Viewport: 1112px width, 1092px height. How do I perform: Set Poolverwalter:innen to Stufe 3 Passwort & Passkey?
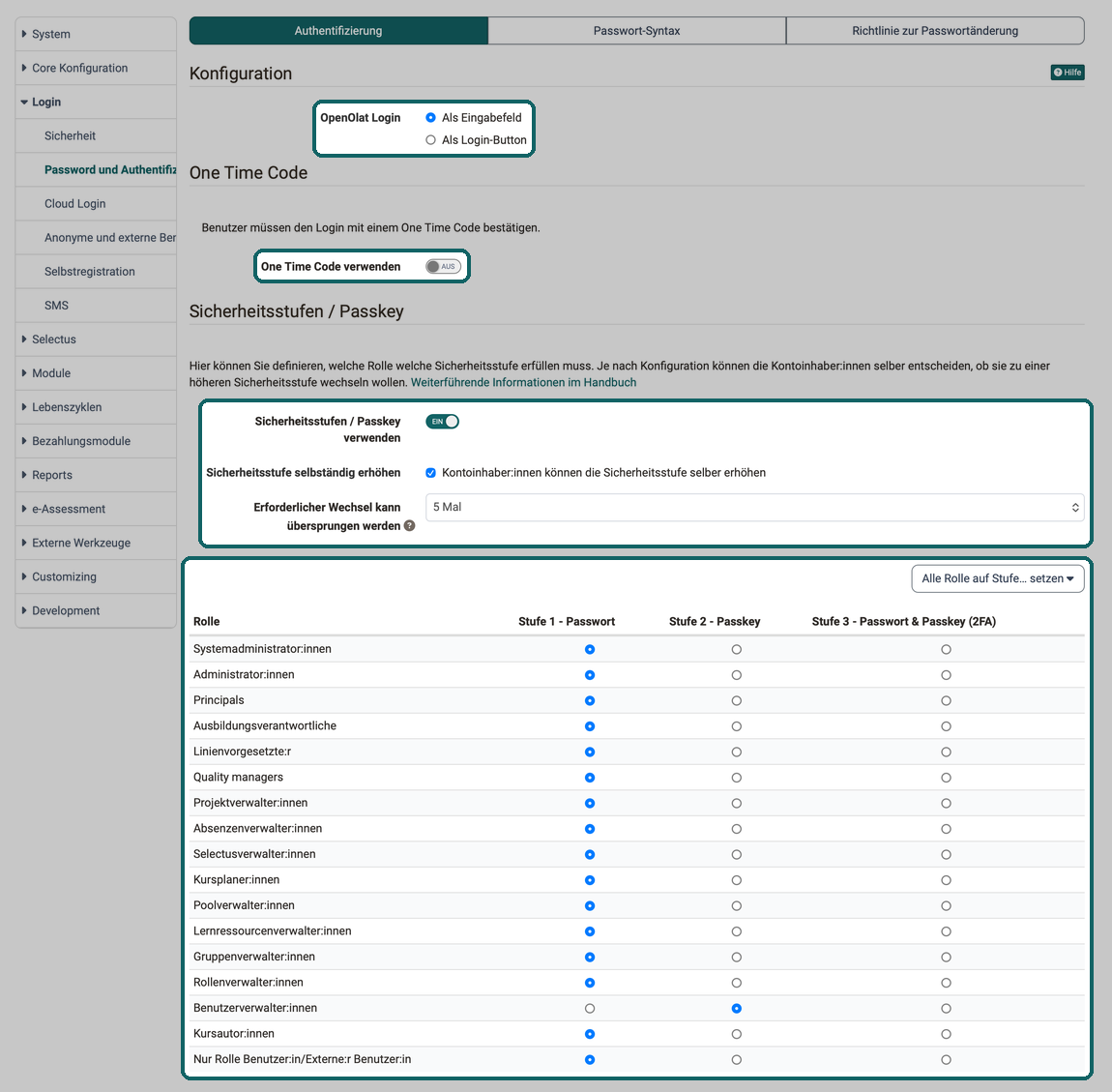pyautogui.click(x=946, y=906)
